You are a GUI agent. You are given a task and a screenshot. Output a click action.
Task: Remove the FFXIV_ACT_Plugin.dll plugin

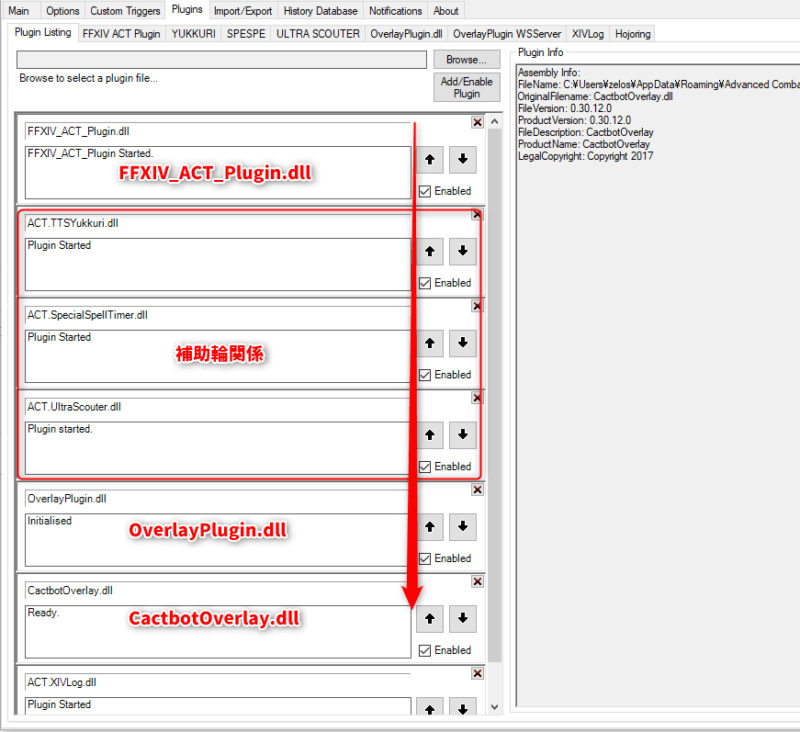477,122
